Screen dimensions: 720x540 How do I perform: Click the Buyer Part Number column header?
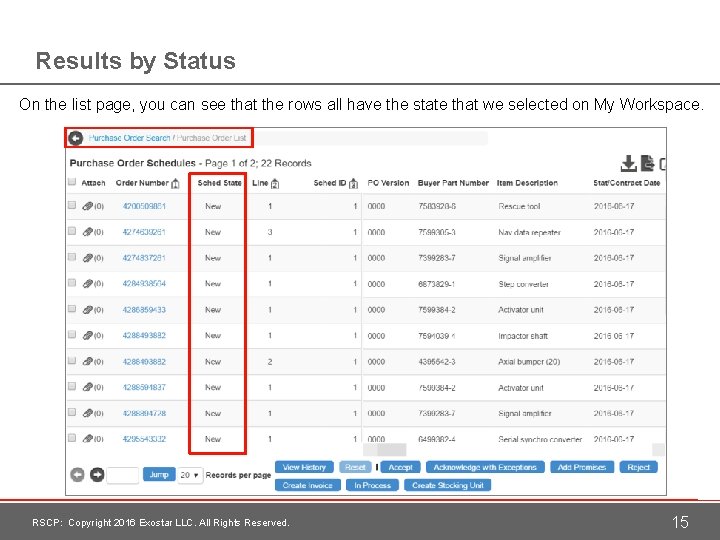point(453,183)
